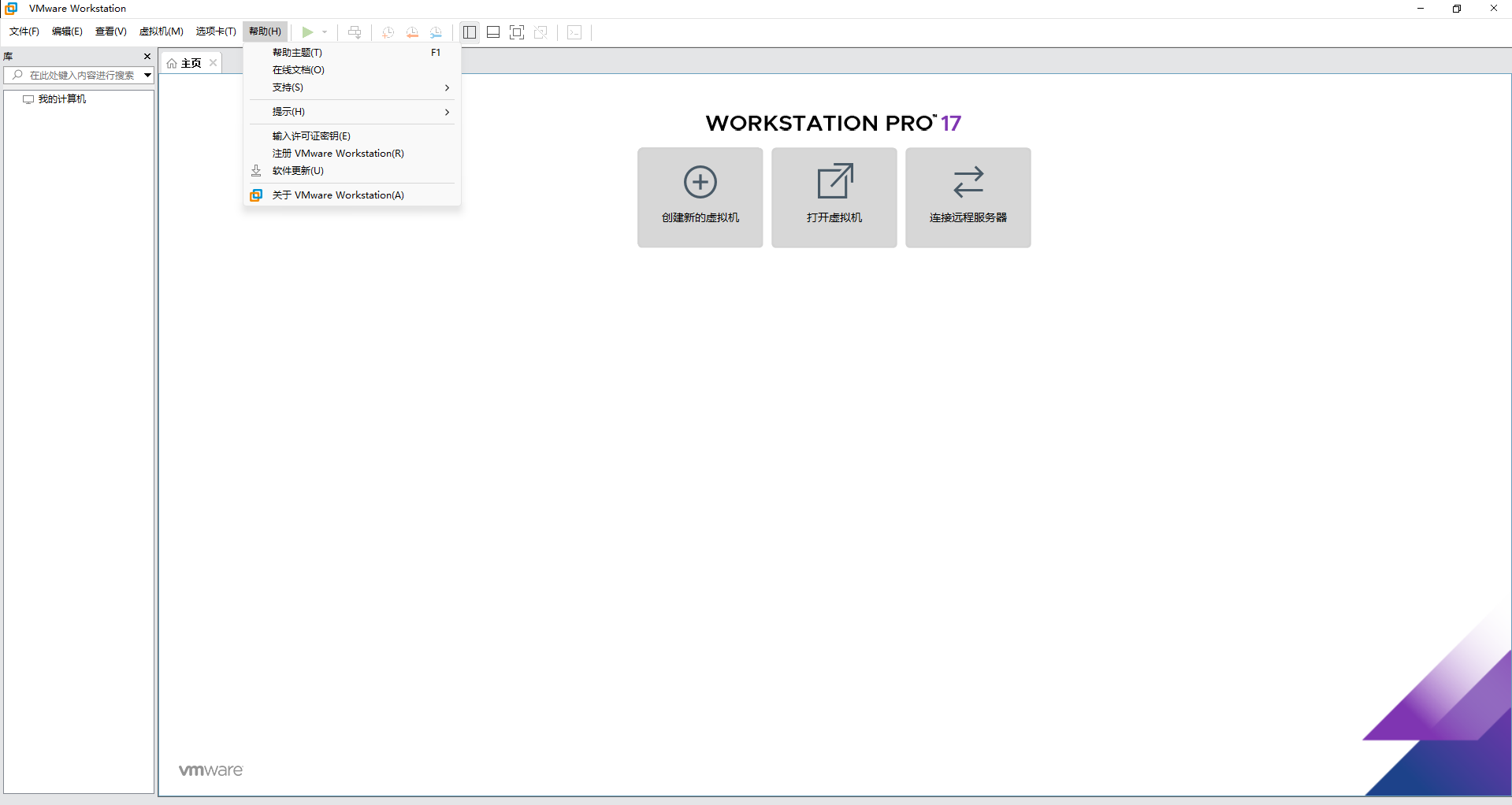1512x805 pixels.
Task: Click the home icon on the 主页 tab
Action: tap(172, 63)
